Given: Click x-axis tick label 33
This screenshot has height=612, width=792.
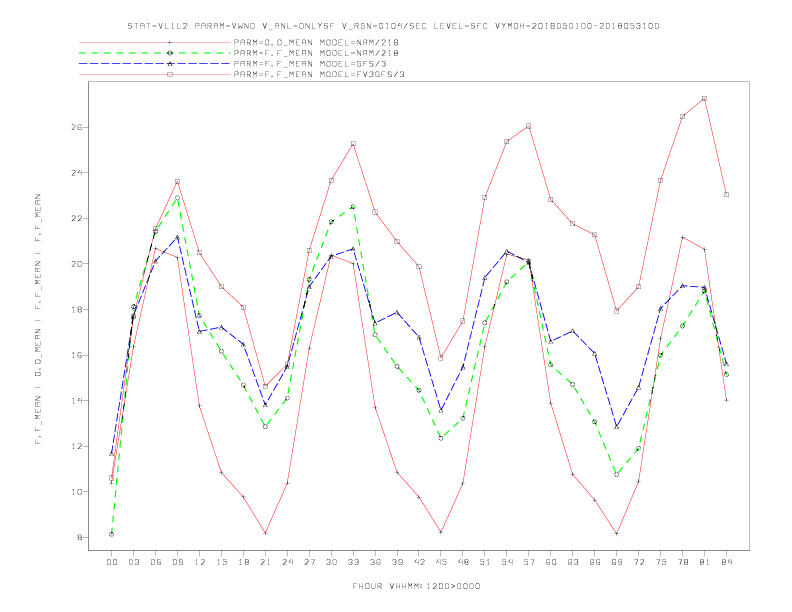Looking at the screenshot, I should click(x=353, y=562).
